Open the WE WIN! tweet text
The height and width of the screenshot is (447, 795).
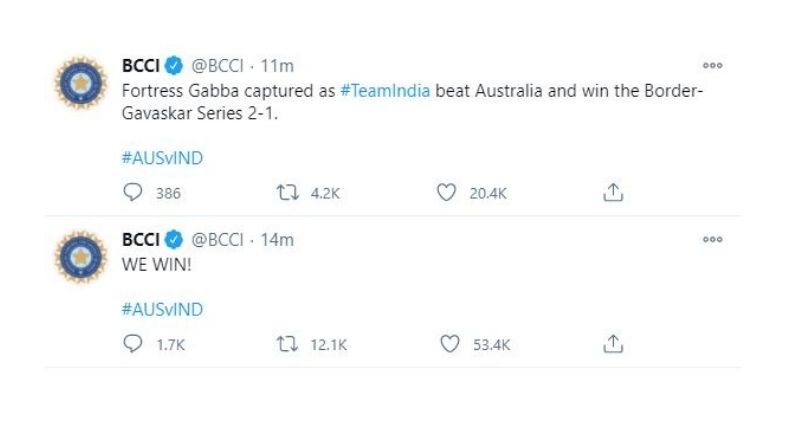pyautogui.click(x=157, y=265)
